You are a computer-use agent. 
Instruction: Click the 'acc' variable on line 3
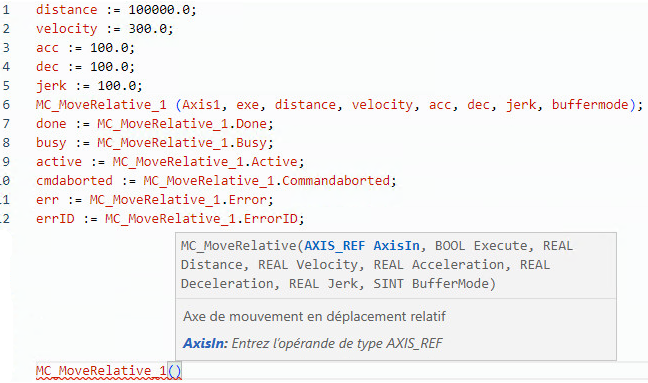point(48,48)
